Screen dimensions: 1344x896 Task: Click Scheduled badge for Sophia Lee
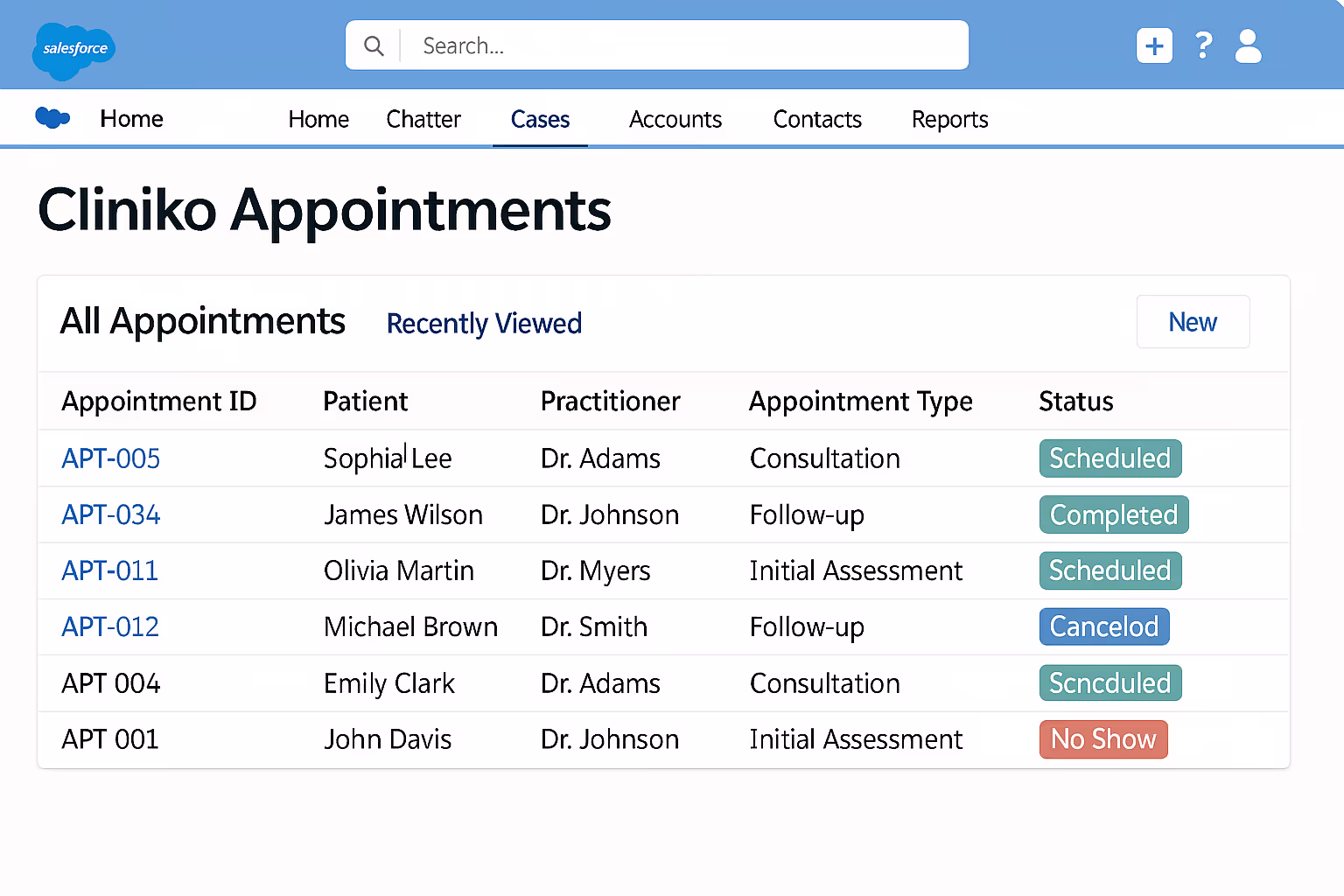(x=1110, y=458)
